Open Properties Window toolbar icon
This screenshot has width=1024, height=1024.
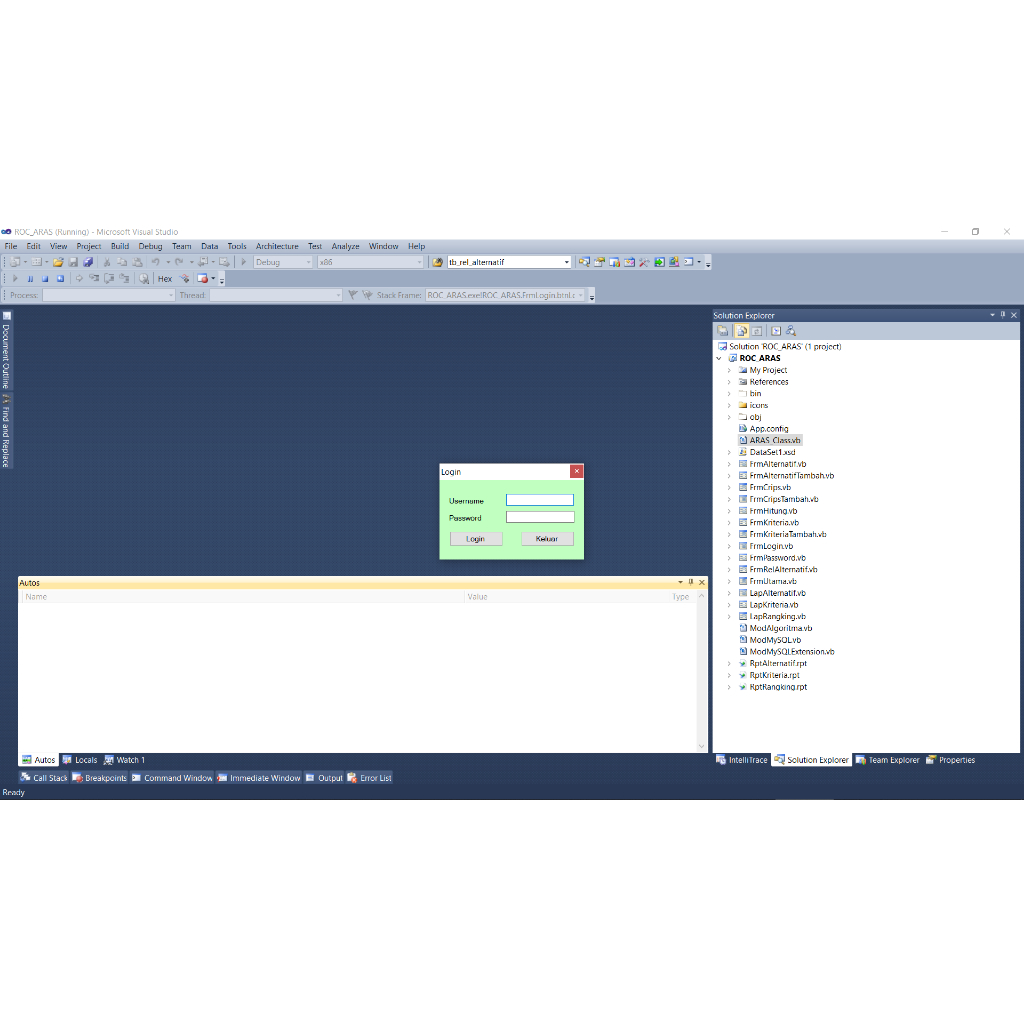click(x=599, y=262)
